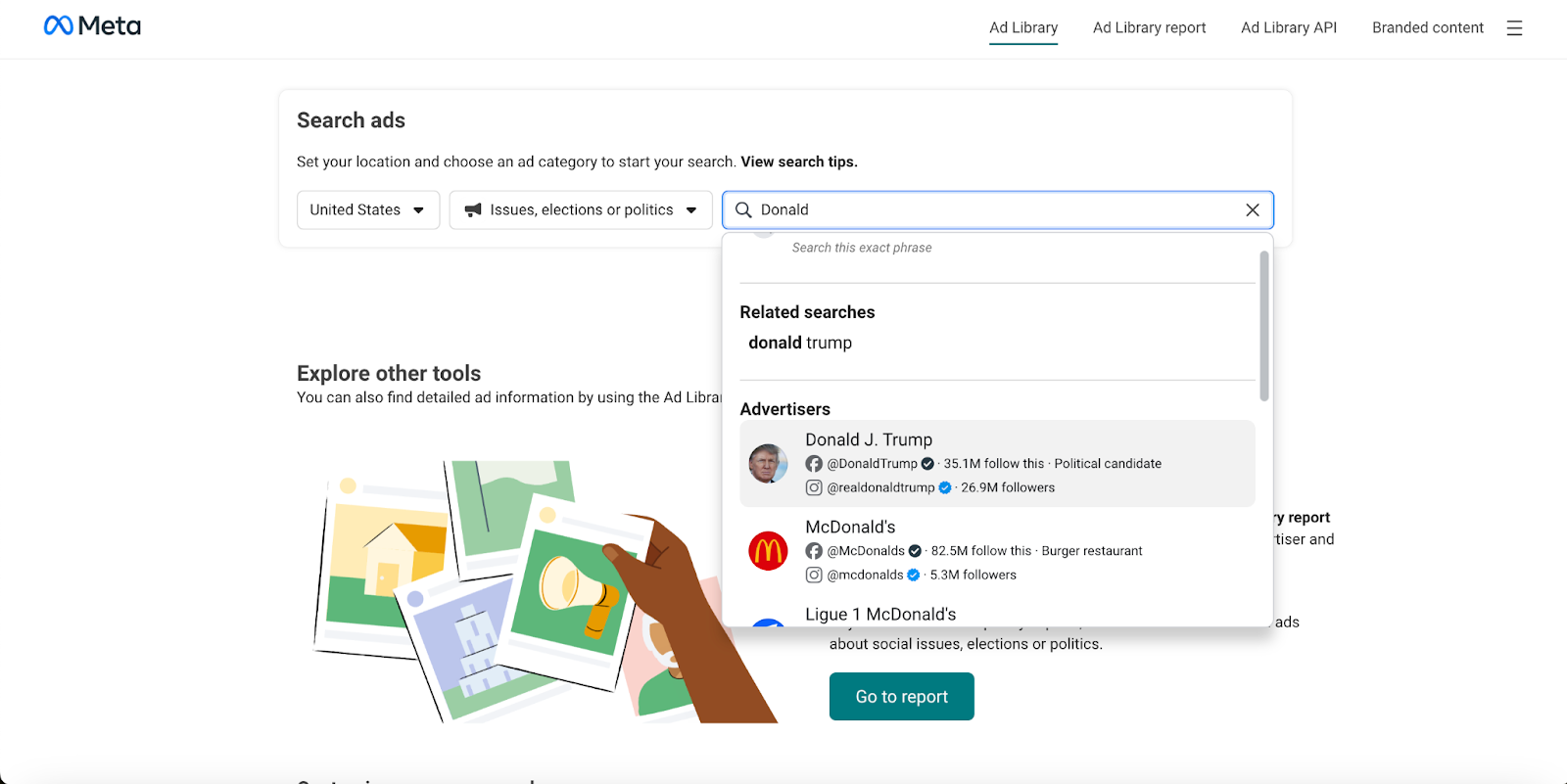Open the hamburger menu icon
This screenshot has width=1567, height=784.
coord(1514,28)
